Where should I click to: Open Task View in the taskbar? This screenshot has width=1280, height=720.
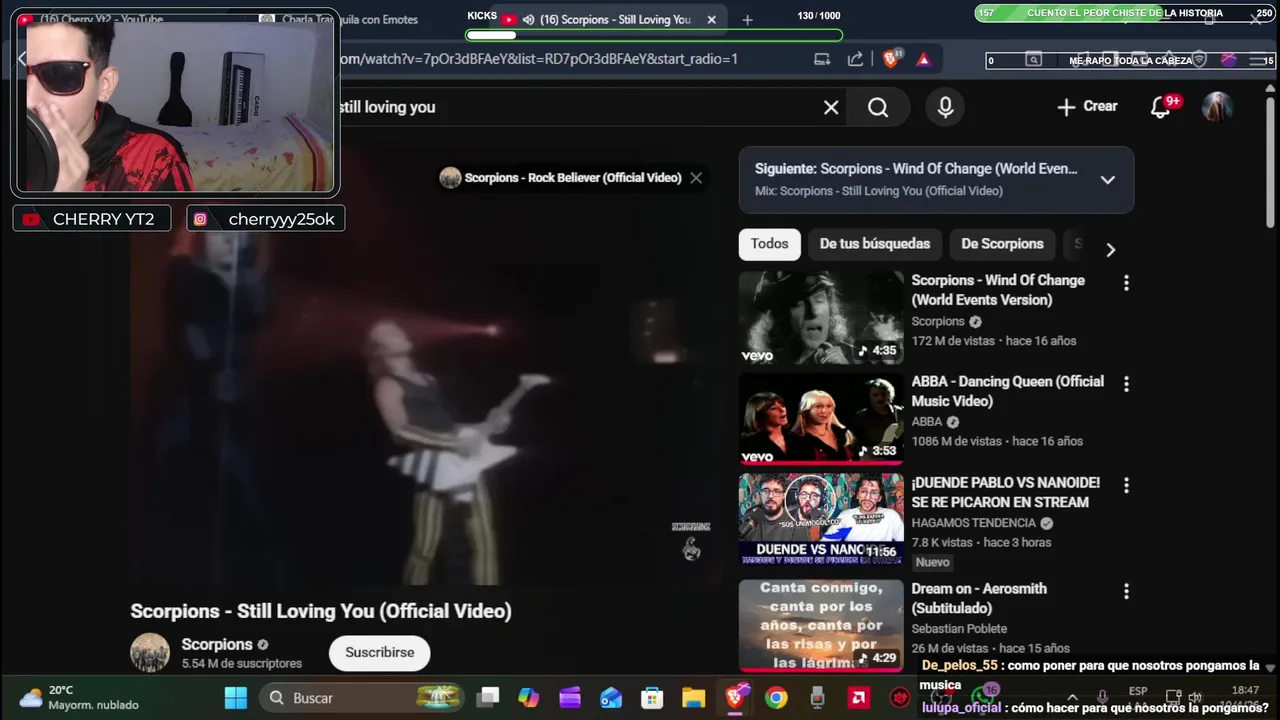click(488, 698)
